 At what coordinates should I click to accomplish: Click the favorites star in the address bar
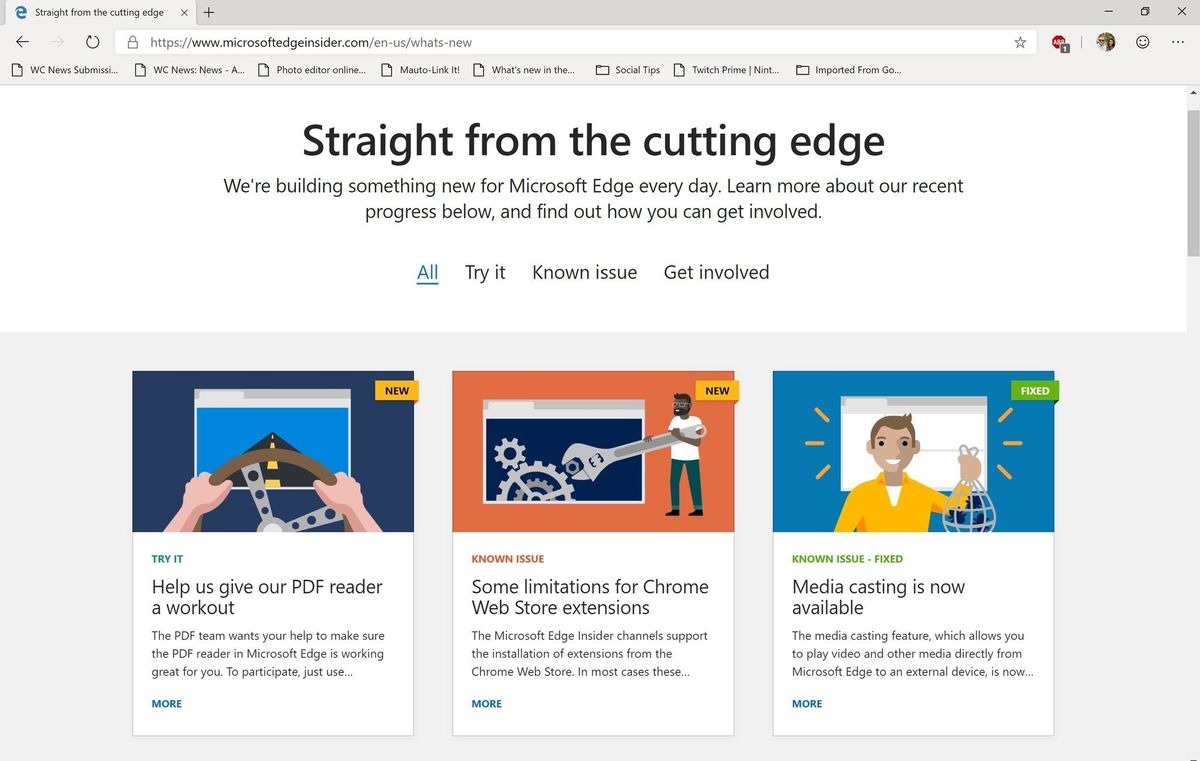pos(1019,42)
